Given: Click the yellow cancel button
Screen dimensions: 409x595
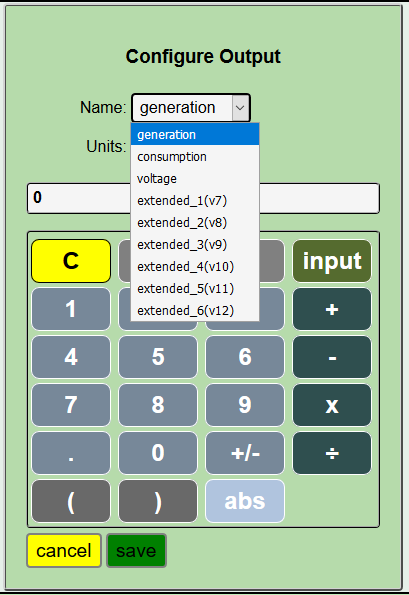Looking at the screenshot, I should [64, 551].
